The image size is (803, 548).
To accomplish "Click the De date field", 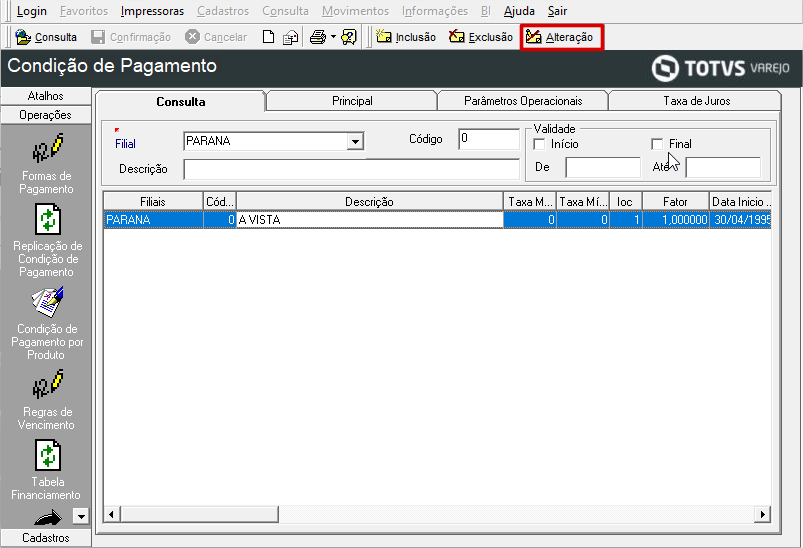I will pos(603,167).
